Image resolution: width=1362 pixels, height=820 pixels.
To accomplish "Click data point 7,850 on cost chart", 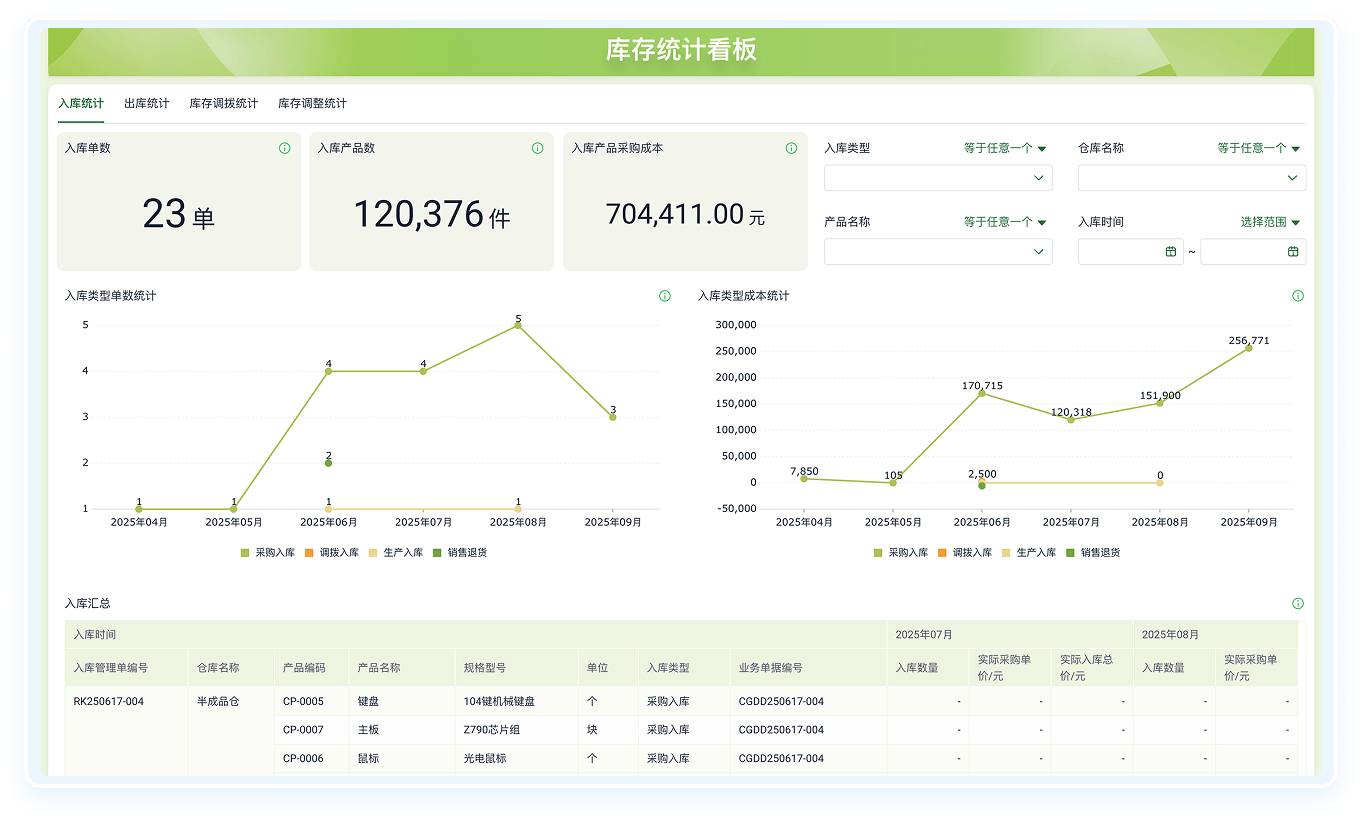I will point(803,478).
